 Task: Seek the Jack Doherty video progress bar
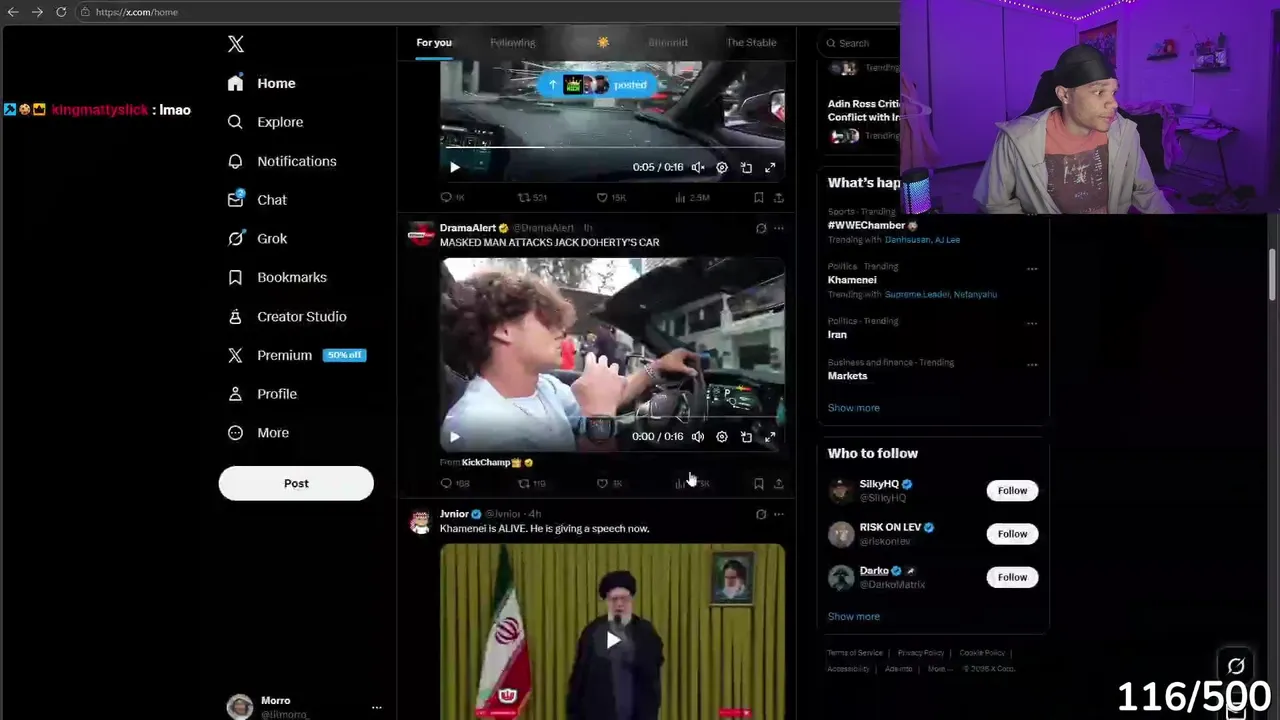(x=612, y=417)
